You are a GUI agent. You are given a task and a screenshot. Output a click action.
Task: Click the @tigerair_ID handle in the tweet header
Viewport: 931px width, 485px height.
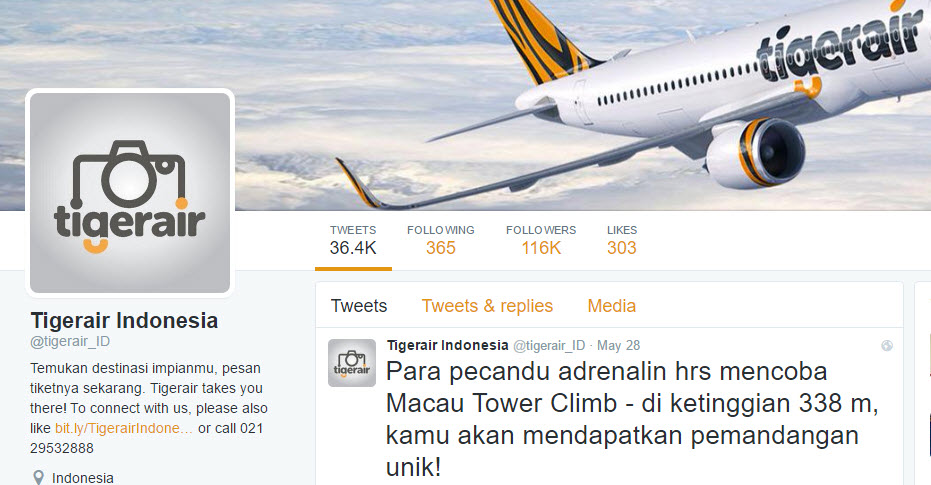click(x=549, y=345)
